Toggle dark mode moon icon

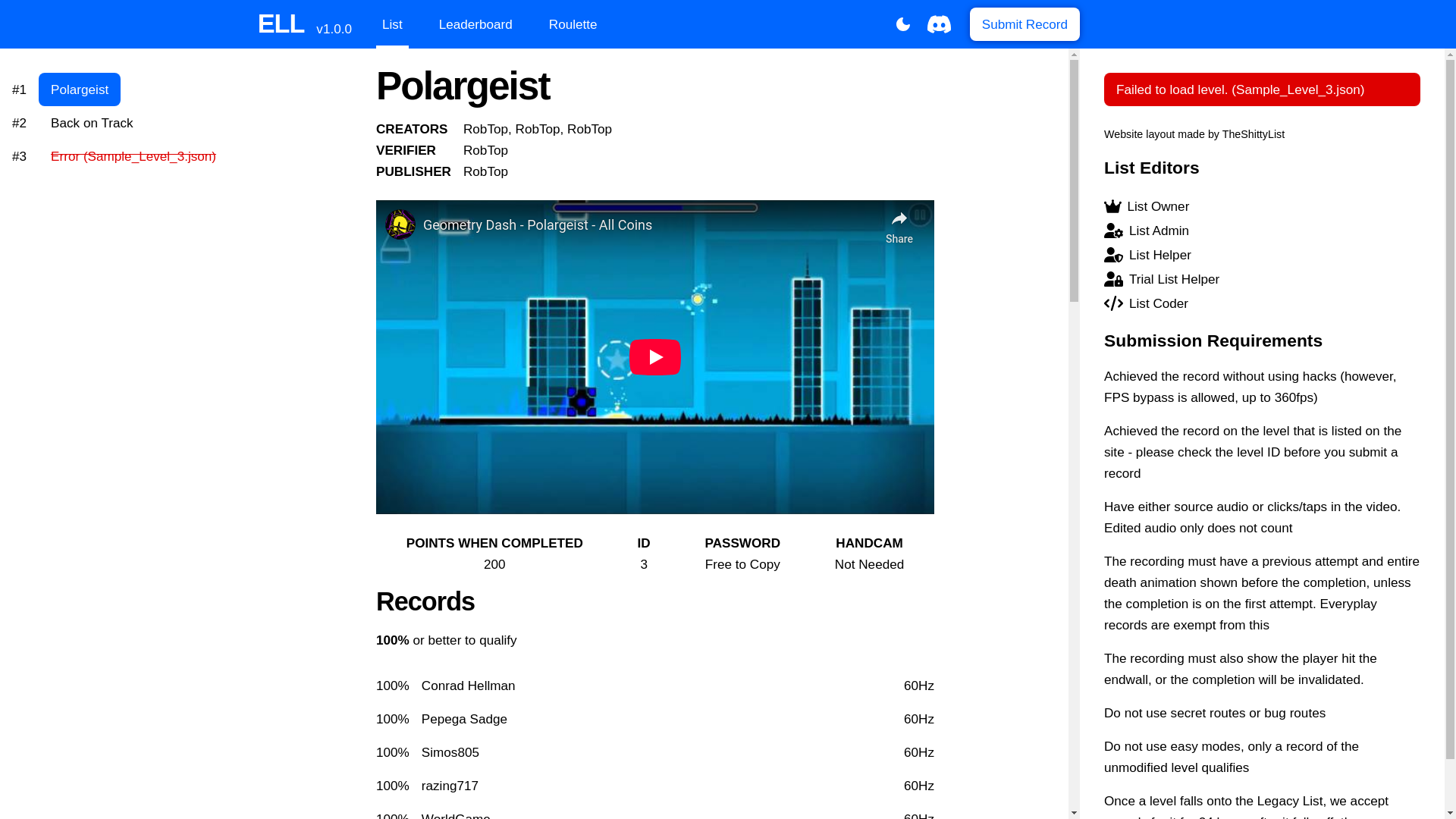pos(902,24)
